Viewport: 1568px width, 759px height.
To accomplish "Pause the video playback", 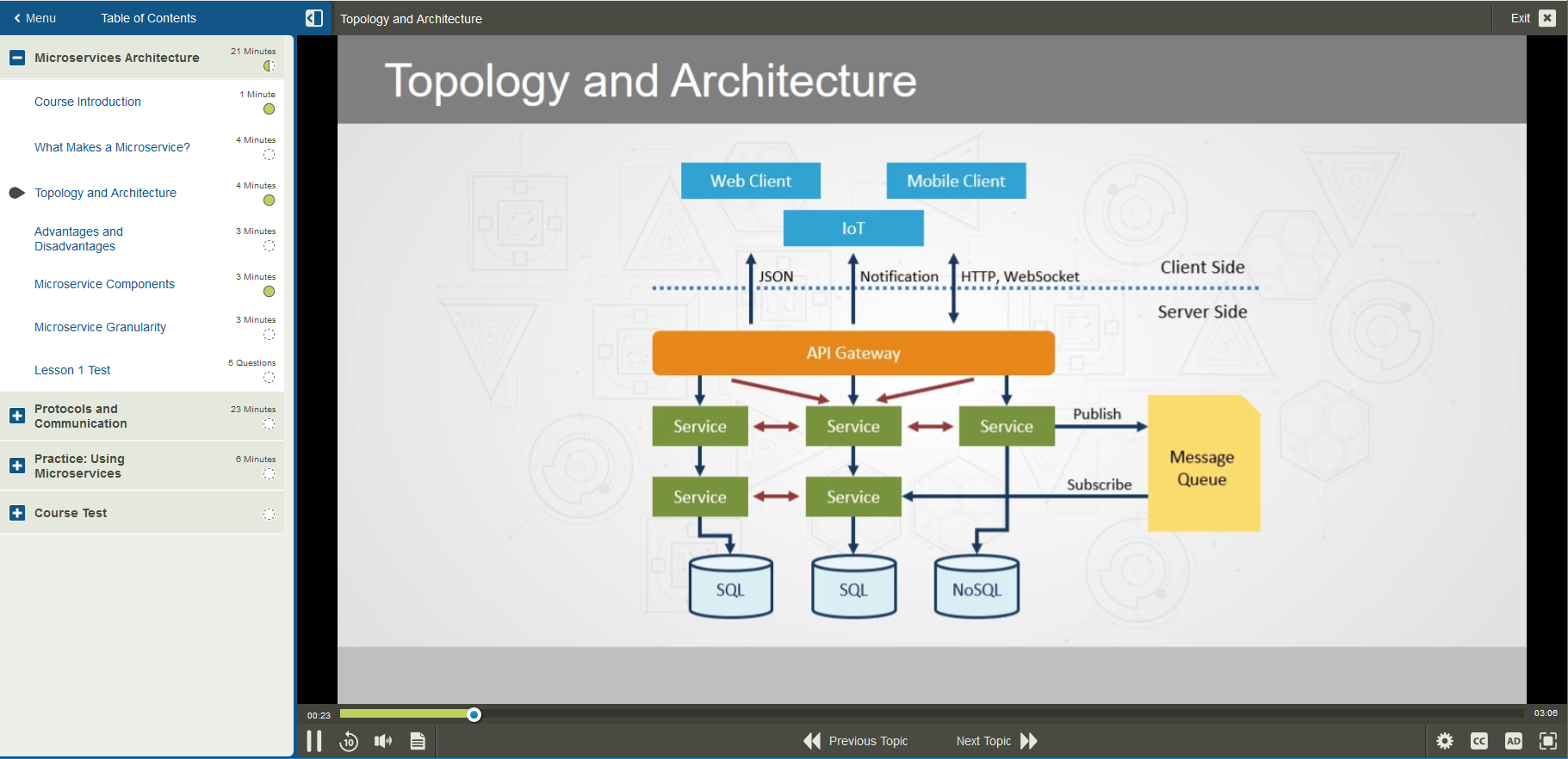I will (x=314, y=741).
